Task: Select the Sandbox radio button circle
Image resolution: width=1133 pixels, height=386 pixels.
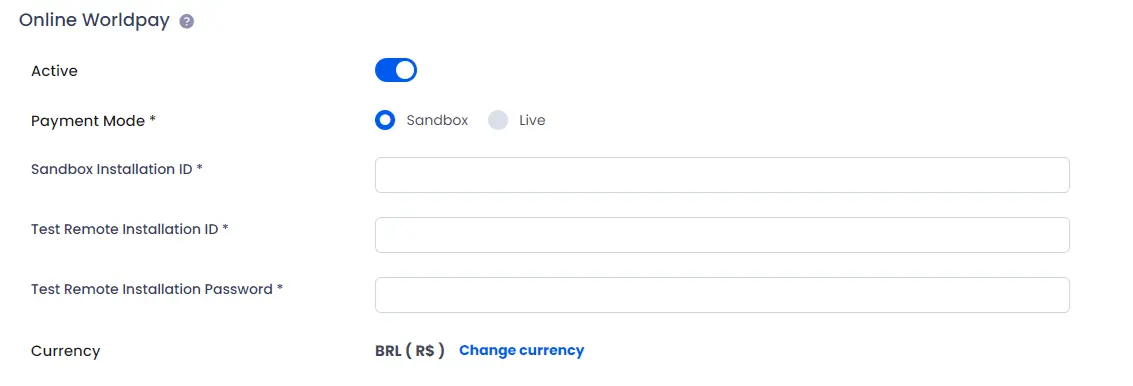Action: click(385, 120)
